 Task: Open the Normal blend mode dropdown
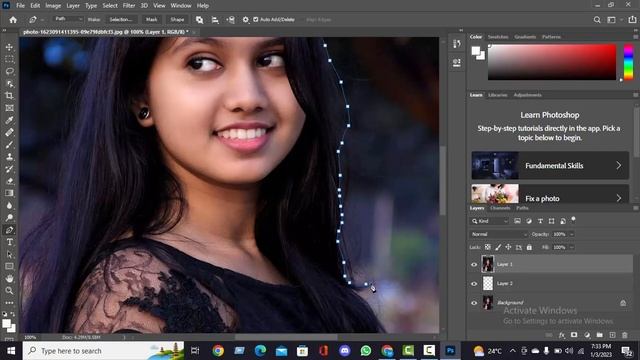tap(499, 234)
